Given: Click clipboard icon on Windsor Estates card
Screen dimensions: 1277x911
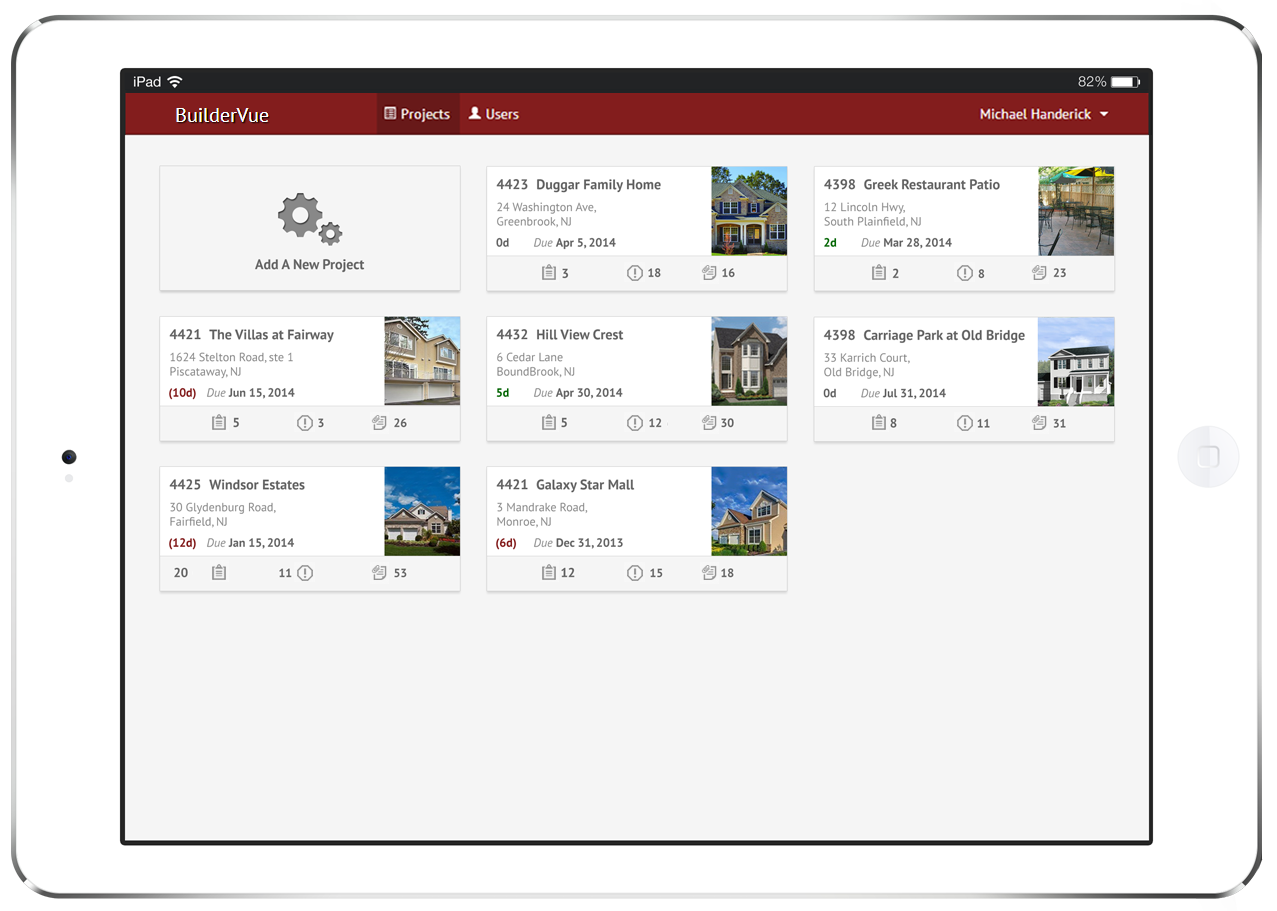Looking at the screenshot, I should coord(219,572).
